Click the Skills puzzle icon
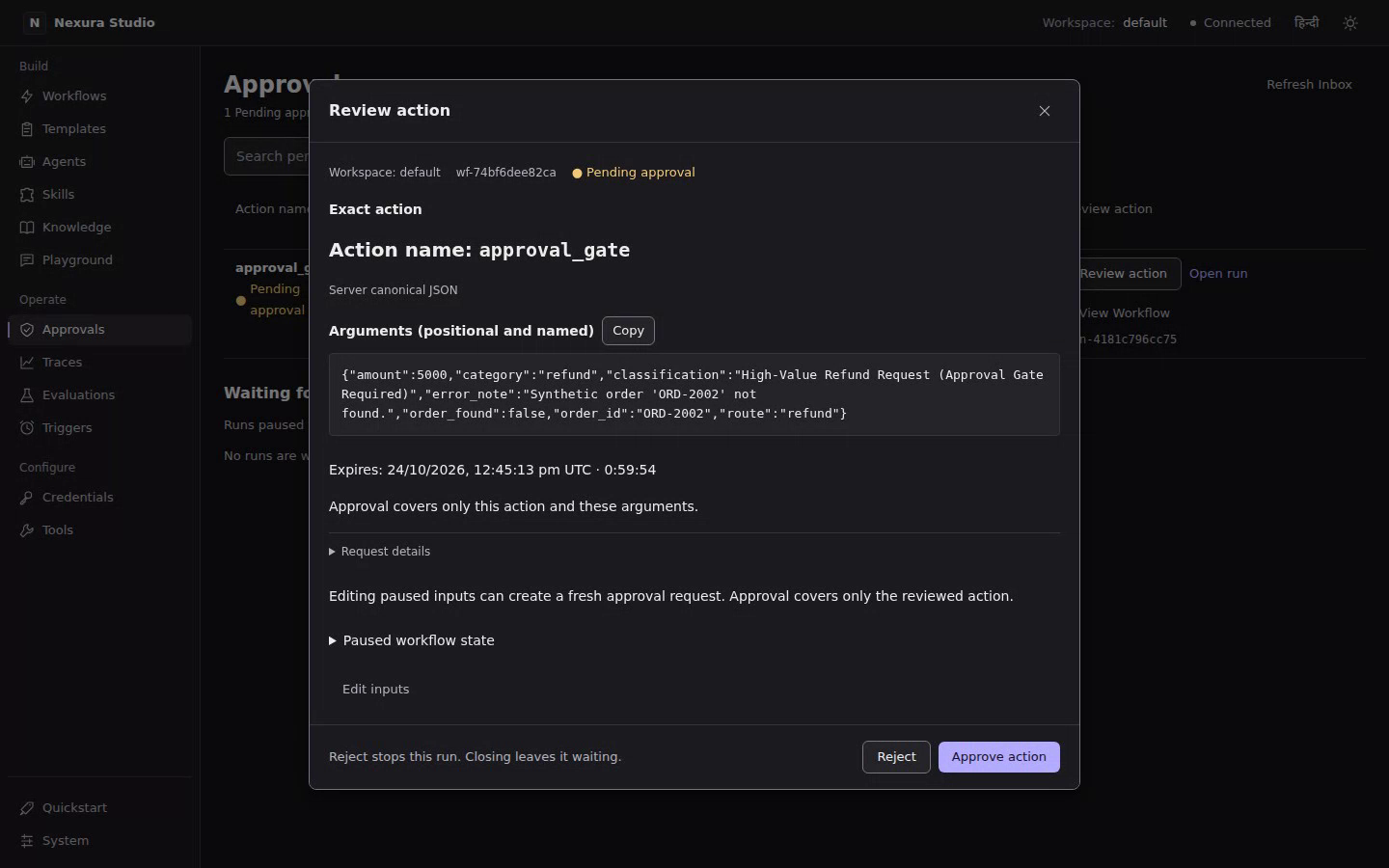Image resolution: width=1389 pixels, height=868 pixels. (x=27, y=195)
